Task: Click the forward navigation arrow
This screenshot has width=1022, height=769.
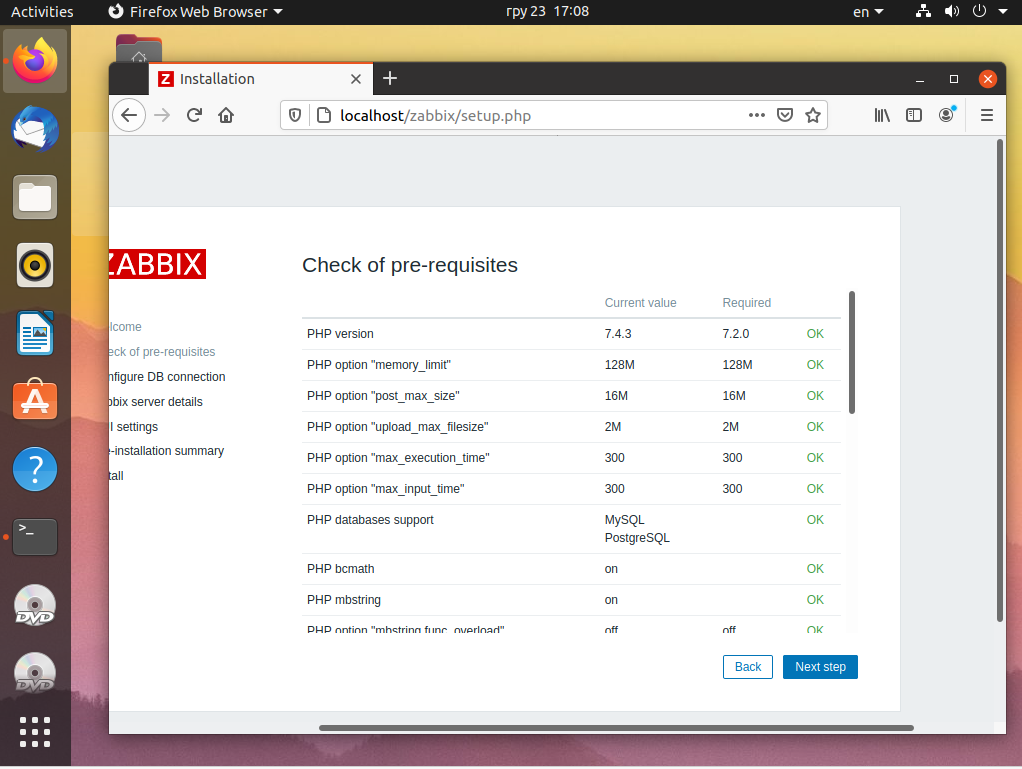Action: click(x=162, y=115)
